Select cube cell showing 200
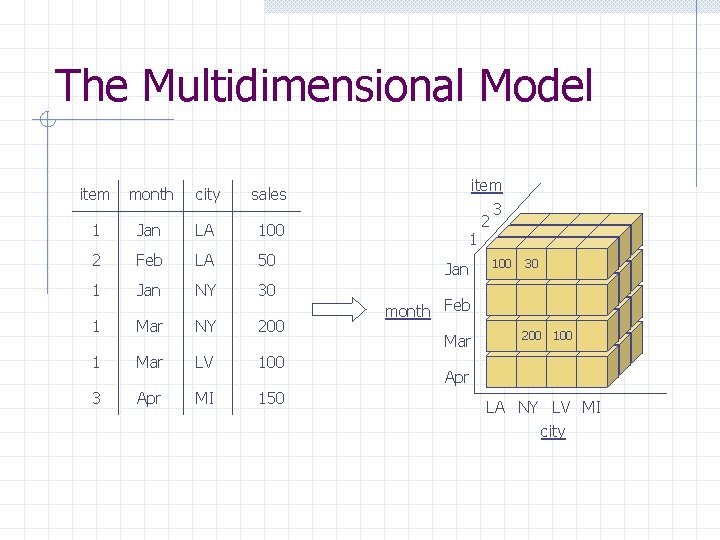Viewport: 720px width, 540px height. click(x=531, y=336)
